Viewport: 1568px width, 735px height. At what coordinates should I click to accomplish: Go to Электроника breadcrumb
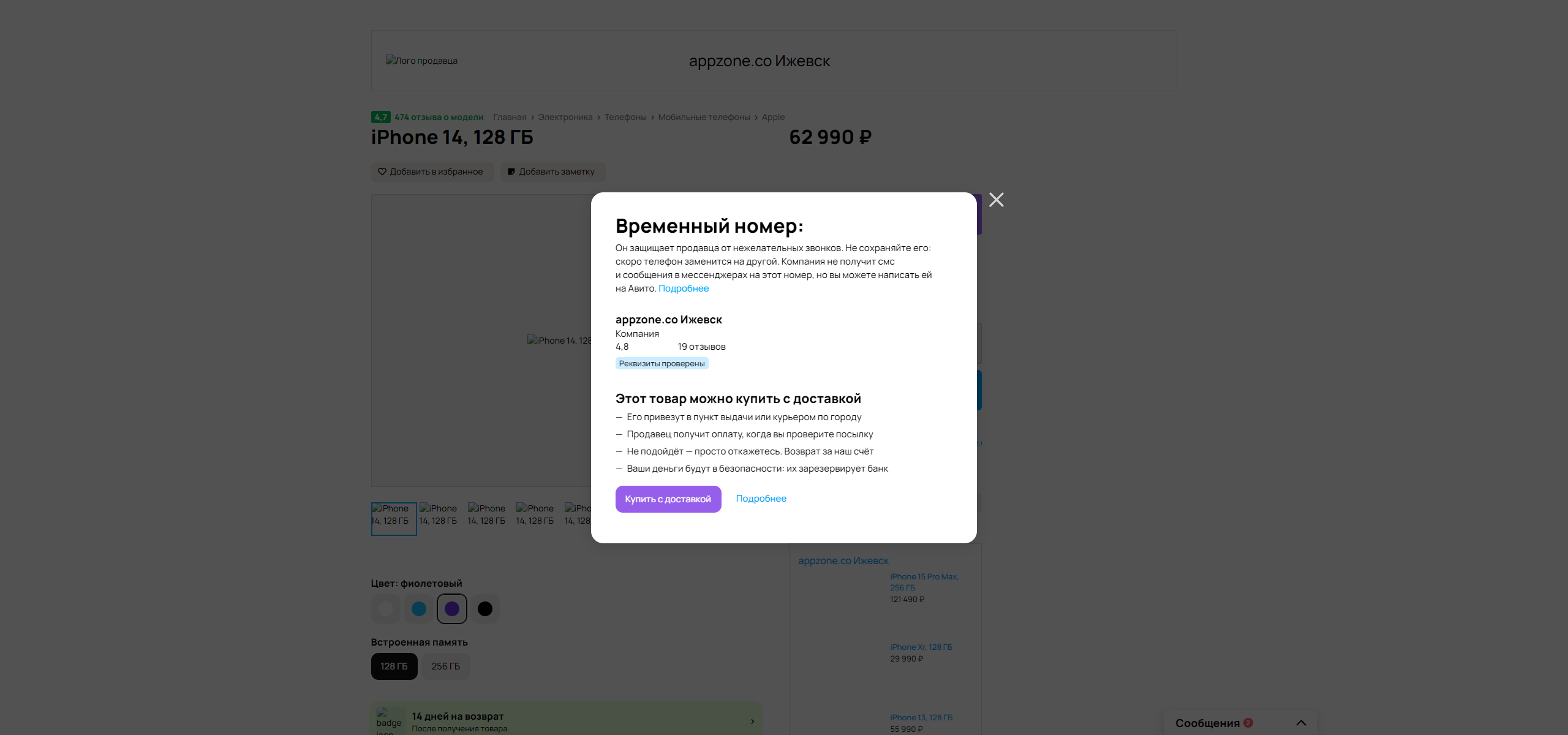point(565,117)
